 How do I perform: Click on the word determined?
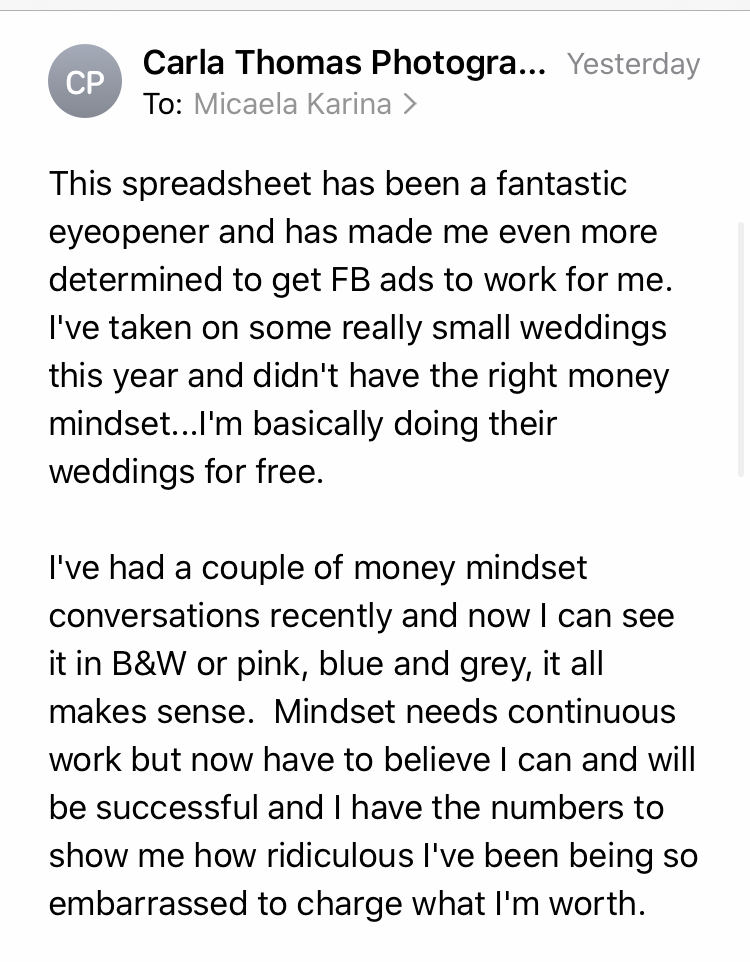pos(135,280)
